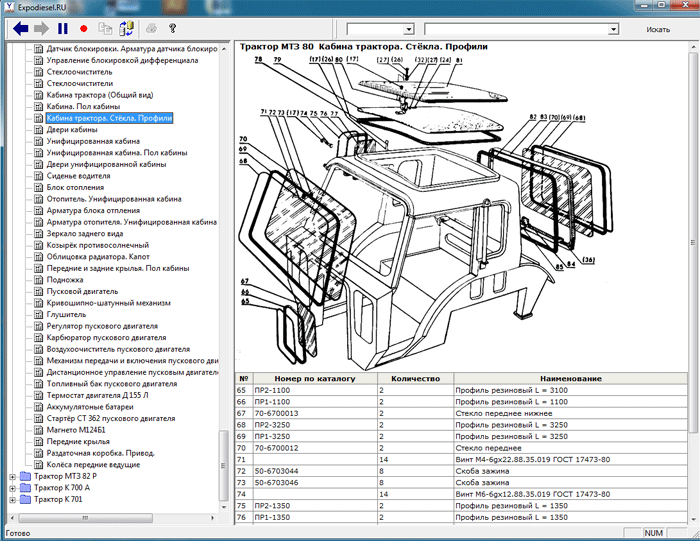The image size is (700, 541).
Task: Click the tractor cabin exploded diagram
Action: pyautogui.click(x=426, y=210)
